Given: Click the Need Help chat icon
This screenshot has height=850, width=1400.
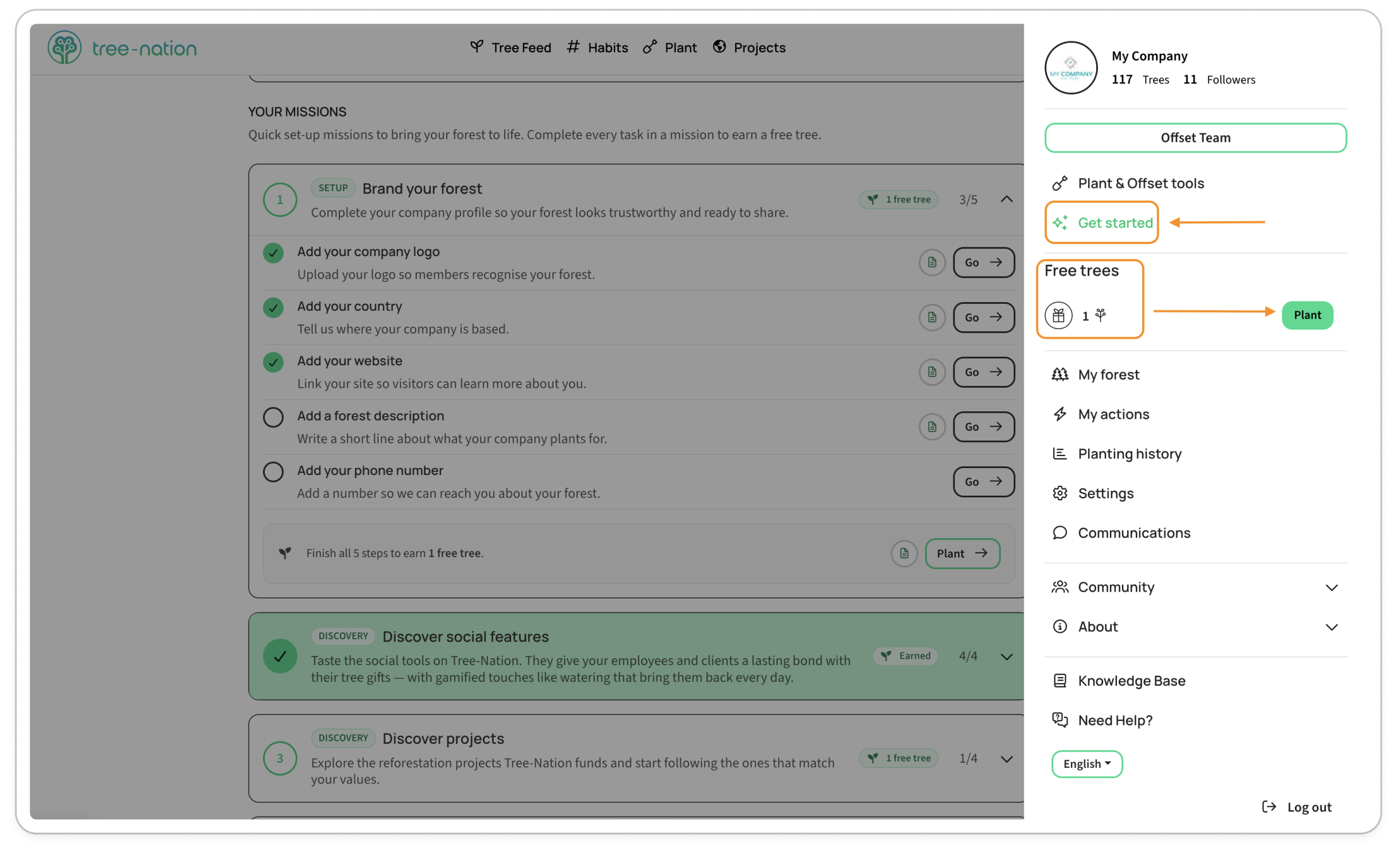Looking at the screenshot, I should [1059, 720].
